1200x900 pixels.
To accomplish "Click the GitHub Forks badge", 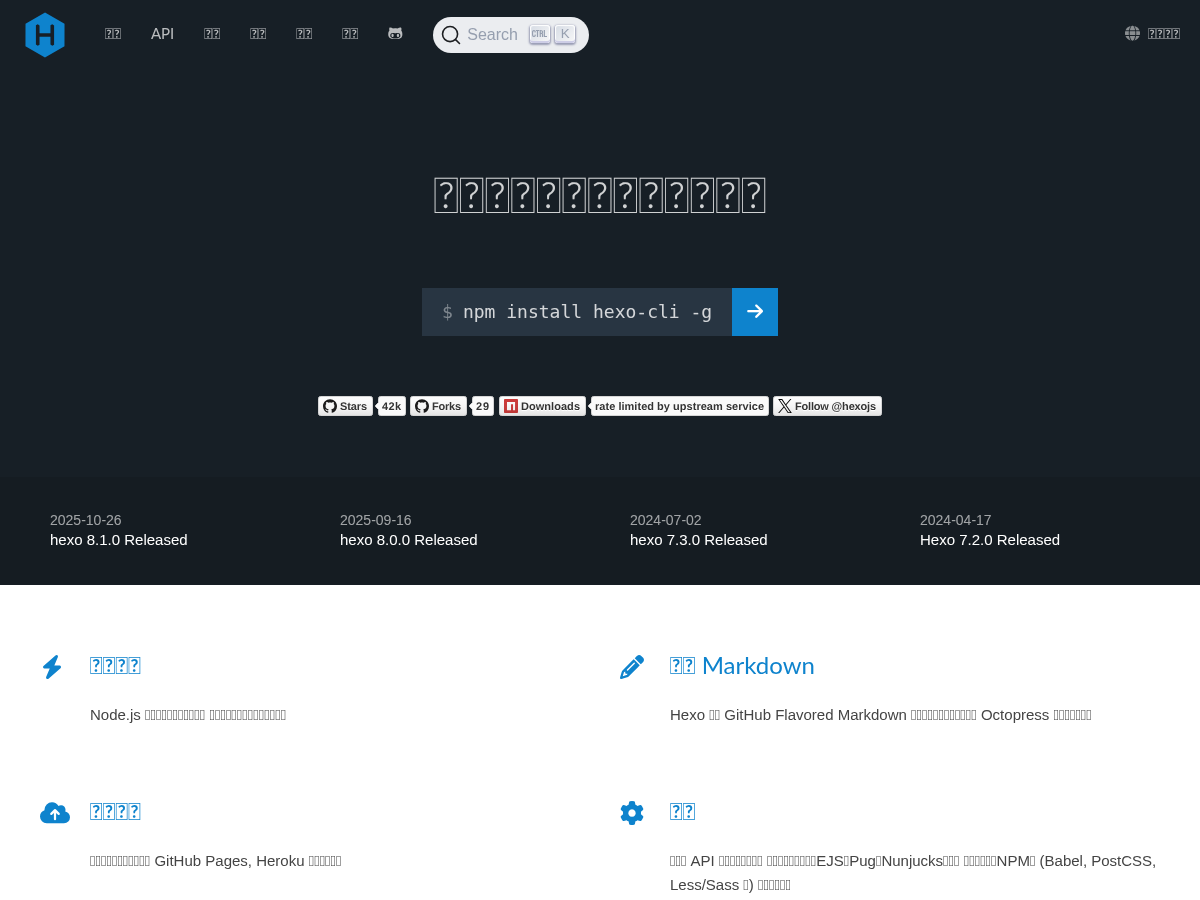I will pyautogui.click(x=438, y=406).
